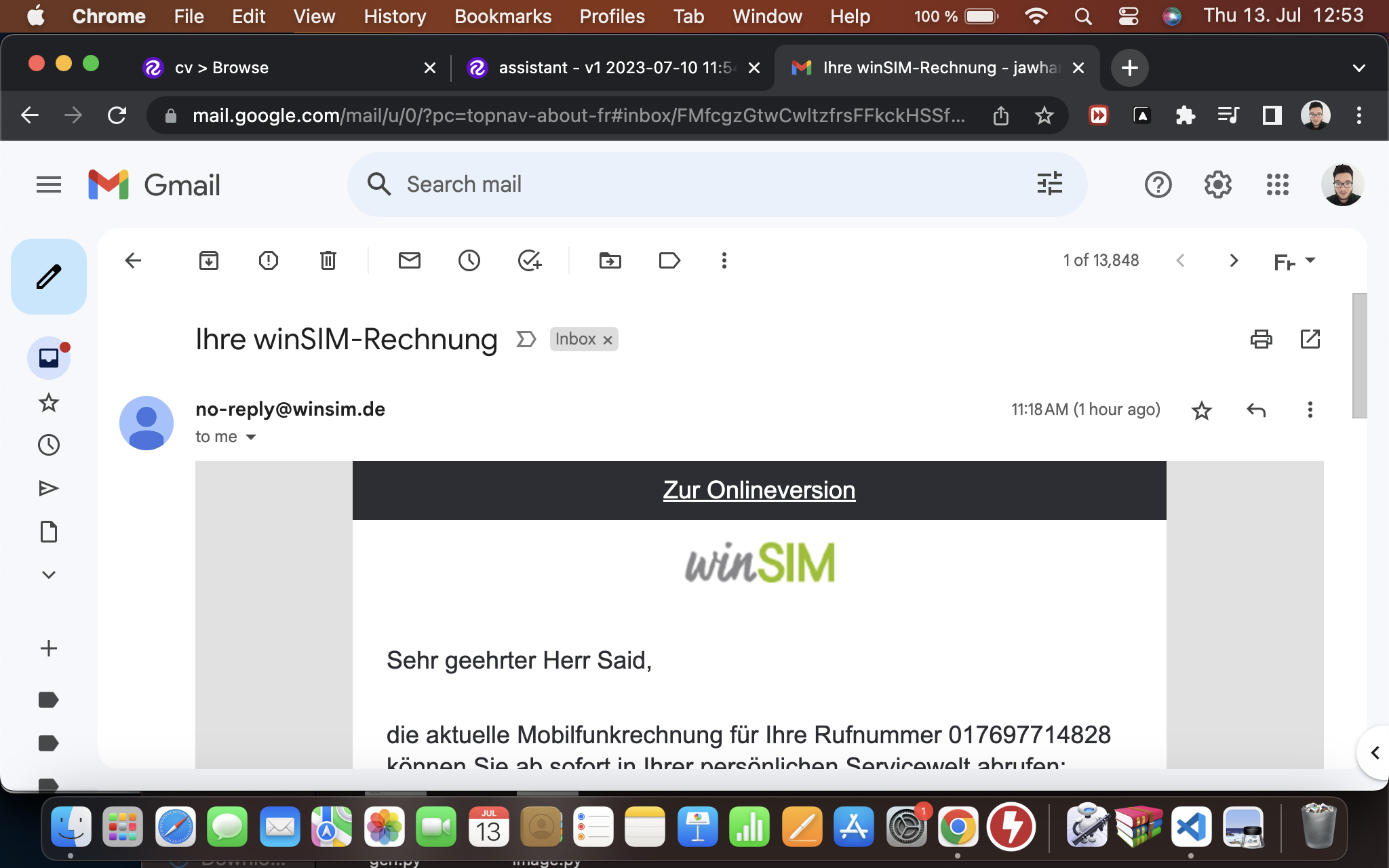Open the Move to folder icon

click(610, 260)
